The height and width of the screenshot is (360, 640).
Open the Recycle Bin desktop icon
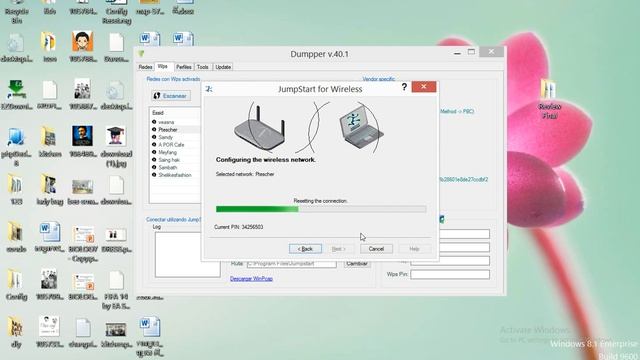point(16,11)
